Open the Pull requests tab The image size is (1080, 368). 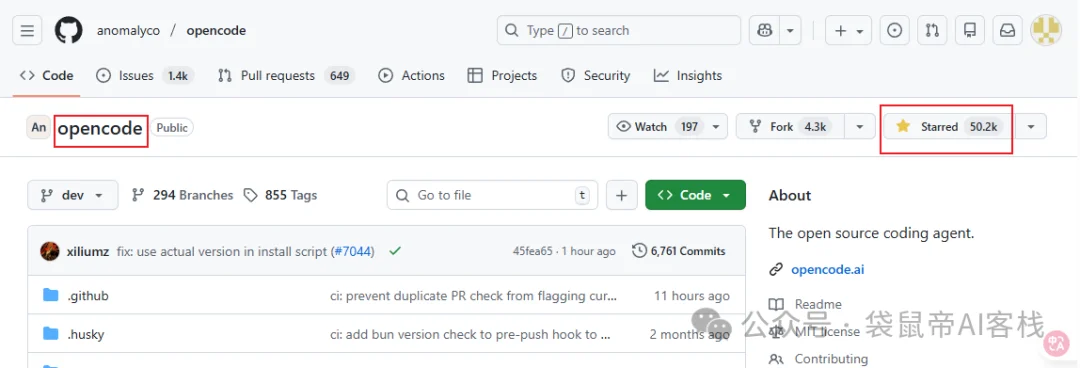point(286,76)
